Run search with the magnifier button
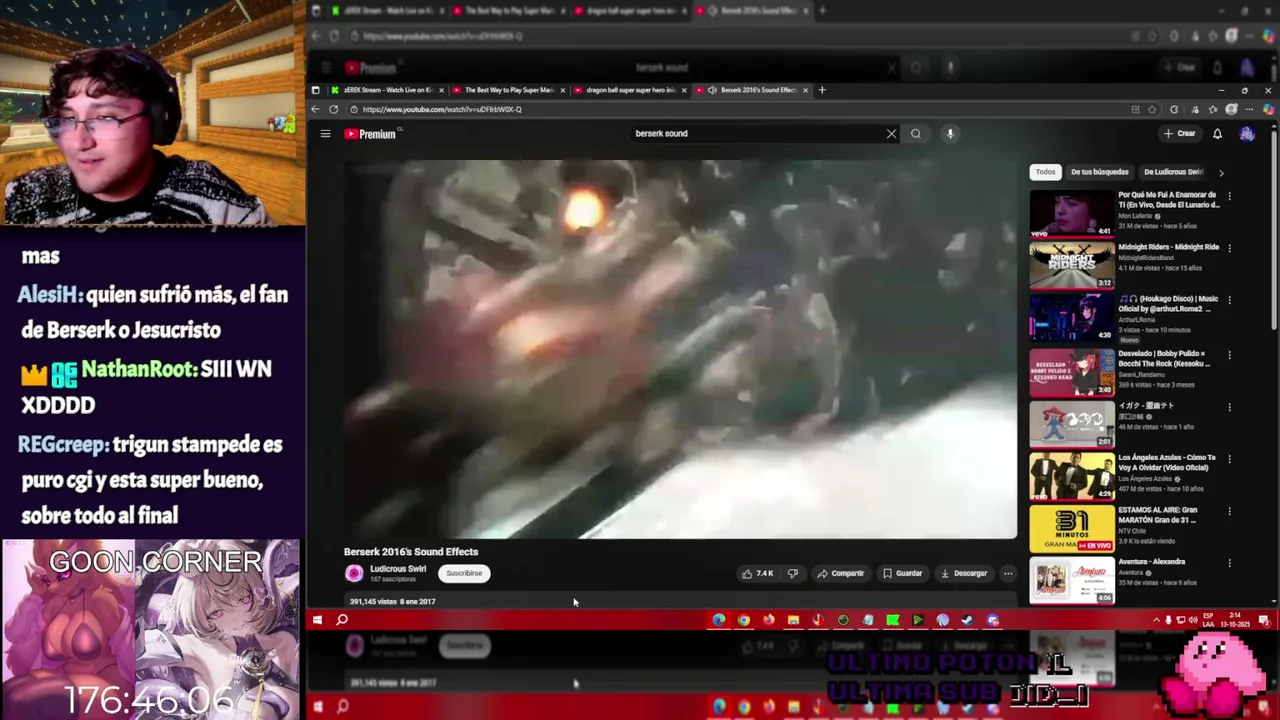This screenshot has height=720, width=1280. [x=916, y=133]
